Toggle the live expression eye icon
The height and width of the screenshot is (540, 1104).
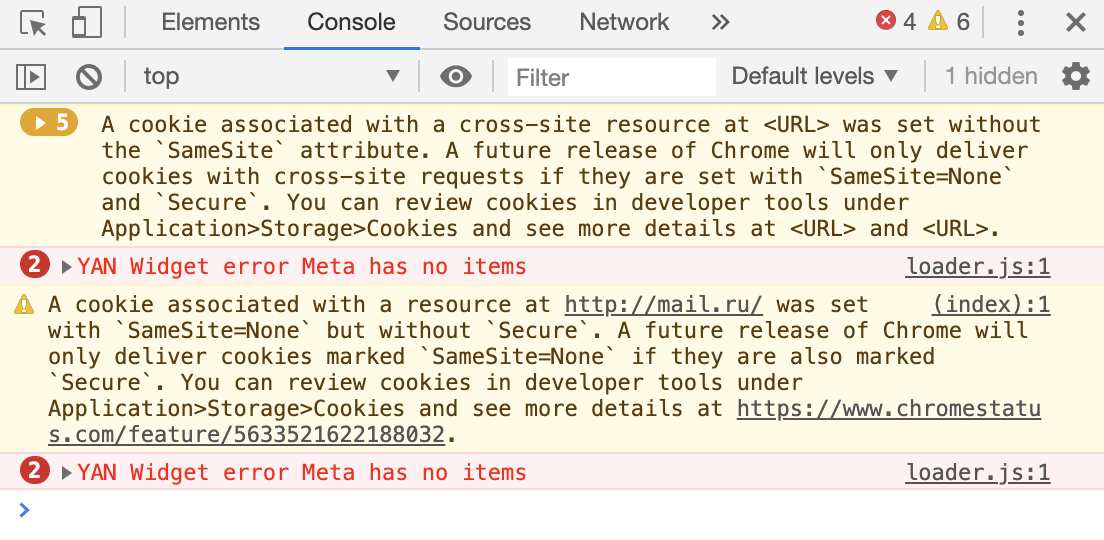pos(456,76)
